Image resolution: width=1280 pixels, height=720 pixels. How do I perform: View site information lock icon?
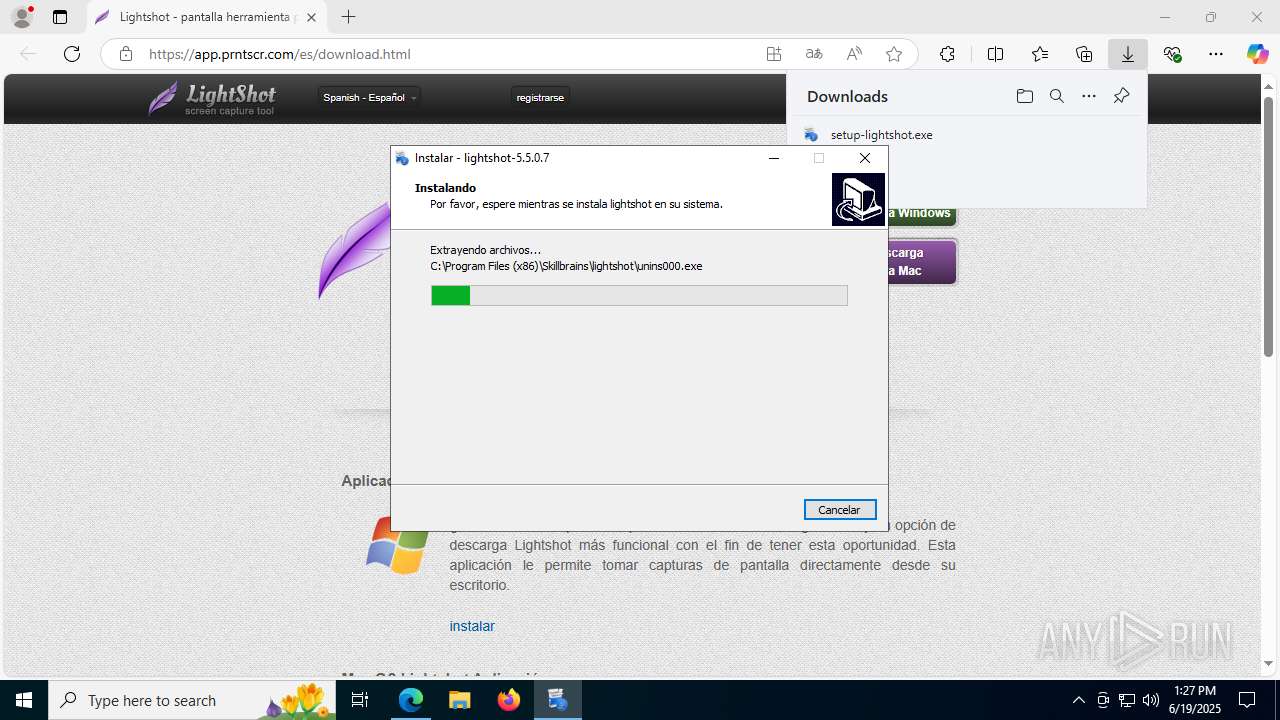tap(125, 54)
